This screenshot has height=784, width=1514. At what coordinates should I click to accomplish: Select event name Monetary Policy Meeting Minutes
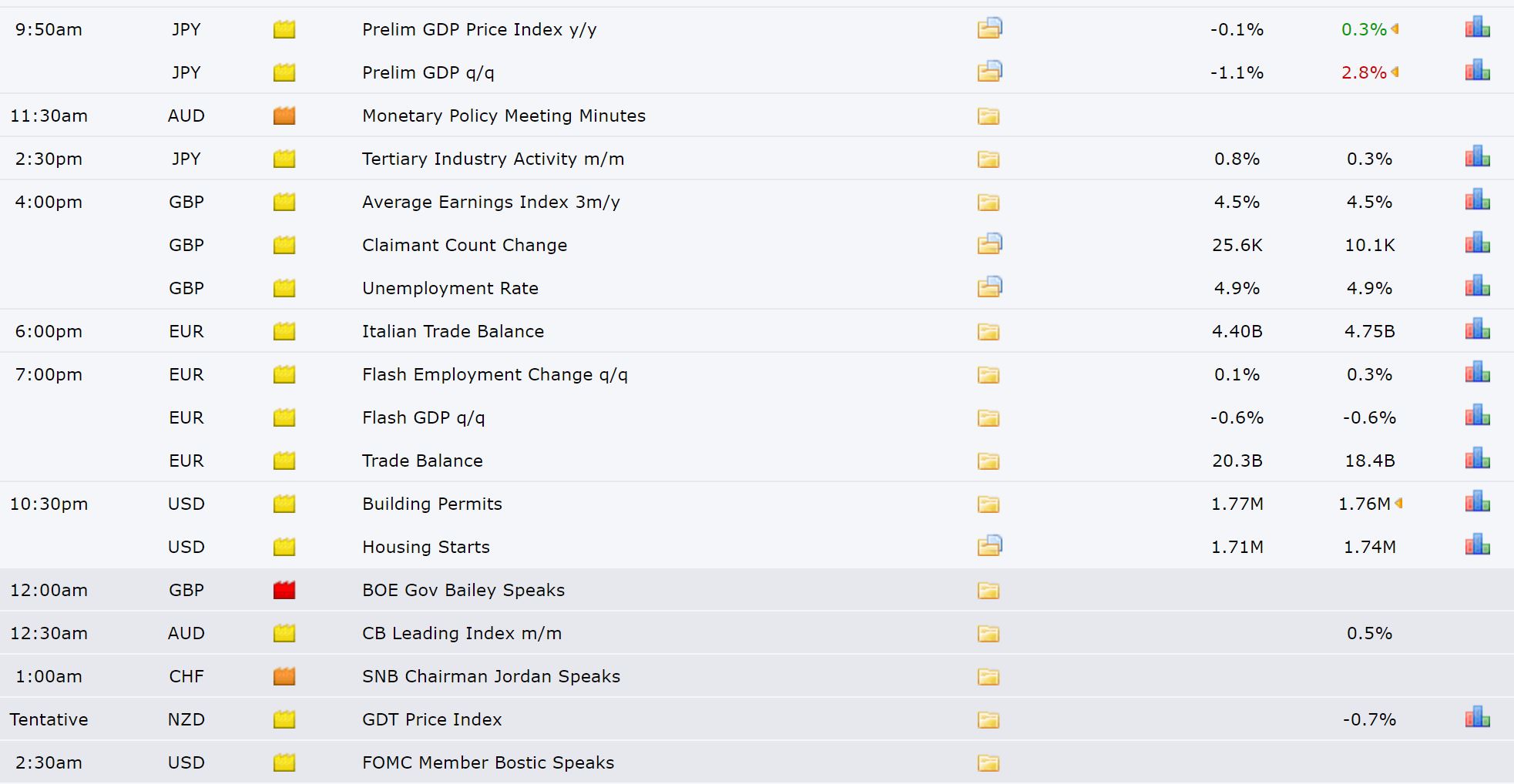504,116
